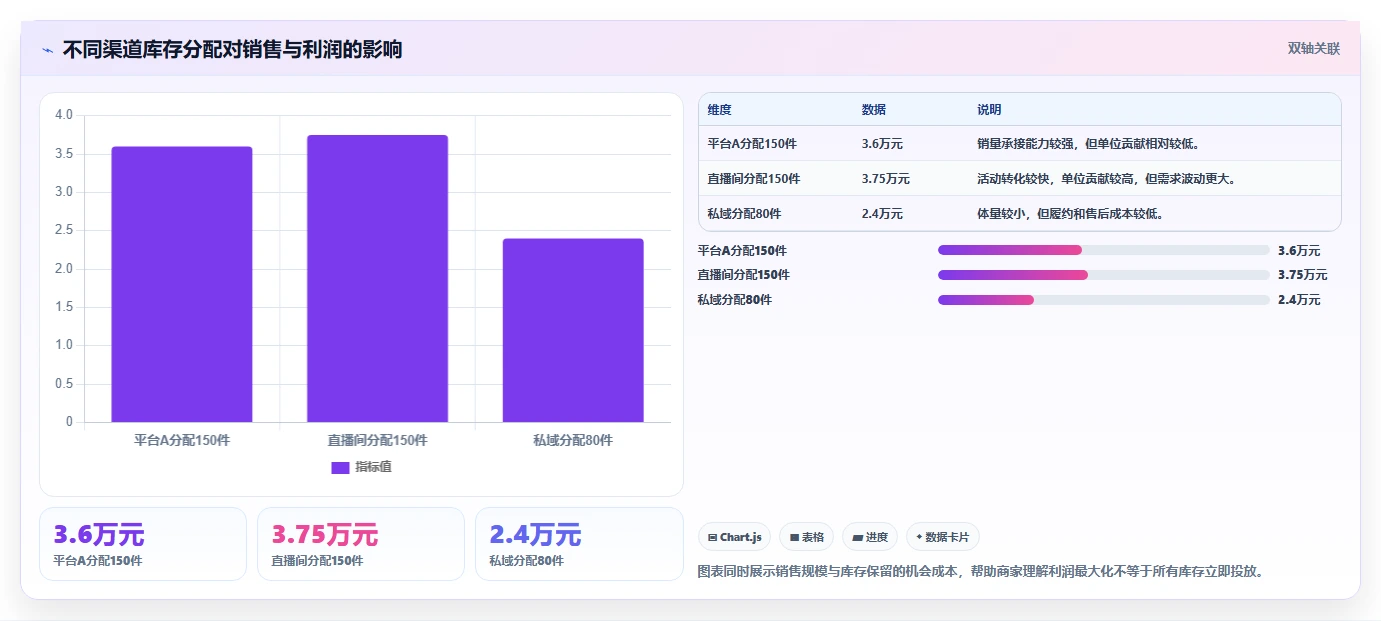Click the lightning icon beside the title
Image resolution: width=1381 pixels, height=621 pixels.
48,49
